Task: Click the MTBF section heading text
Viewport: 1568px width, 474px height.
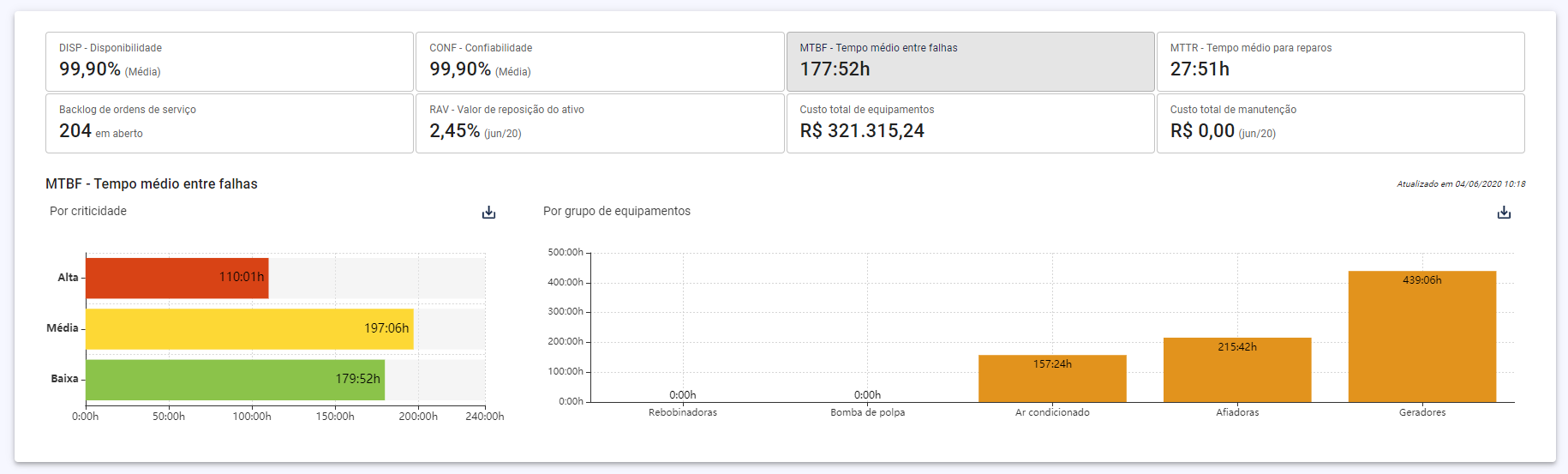Action: pos(152,183)
